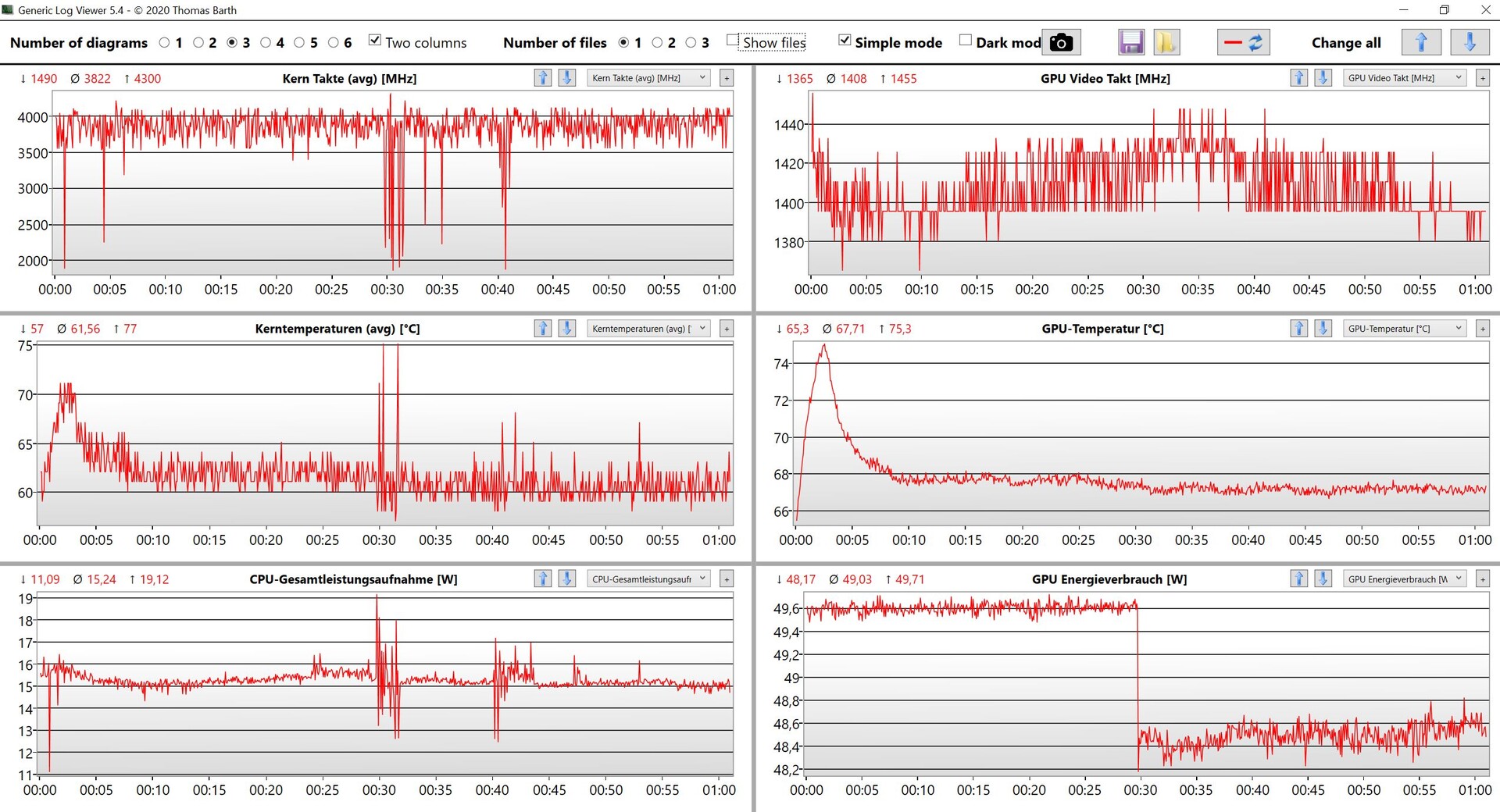Viewport: 1500px width, 812px height.
Task: Click the red line refresh icon
Action: [x=1243, y=42]
